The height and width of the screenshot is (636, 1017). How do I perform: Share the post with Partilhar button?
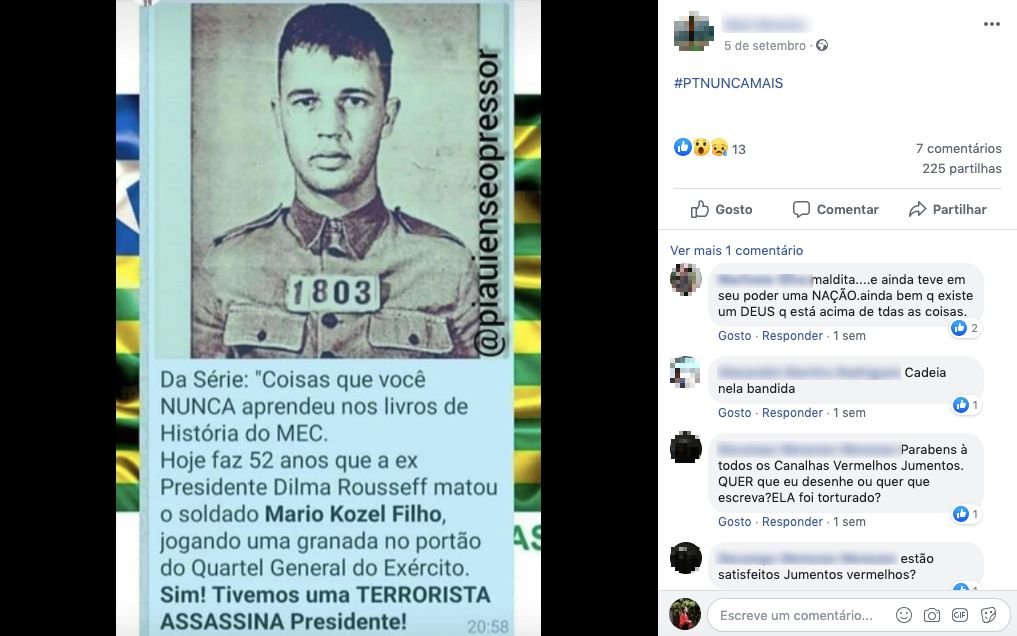coord(948,209)
